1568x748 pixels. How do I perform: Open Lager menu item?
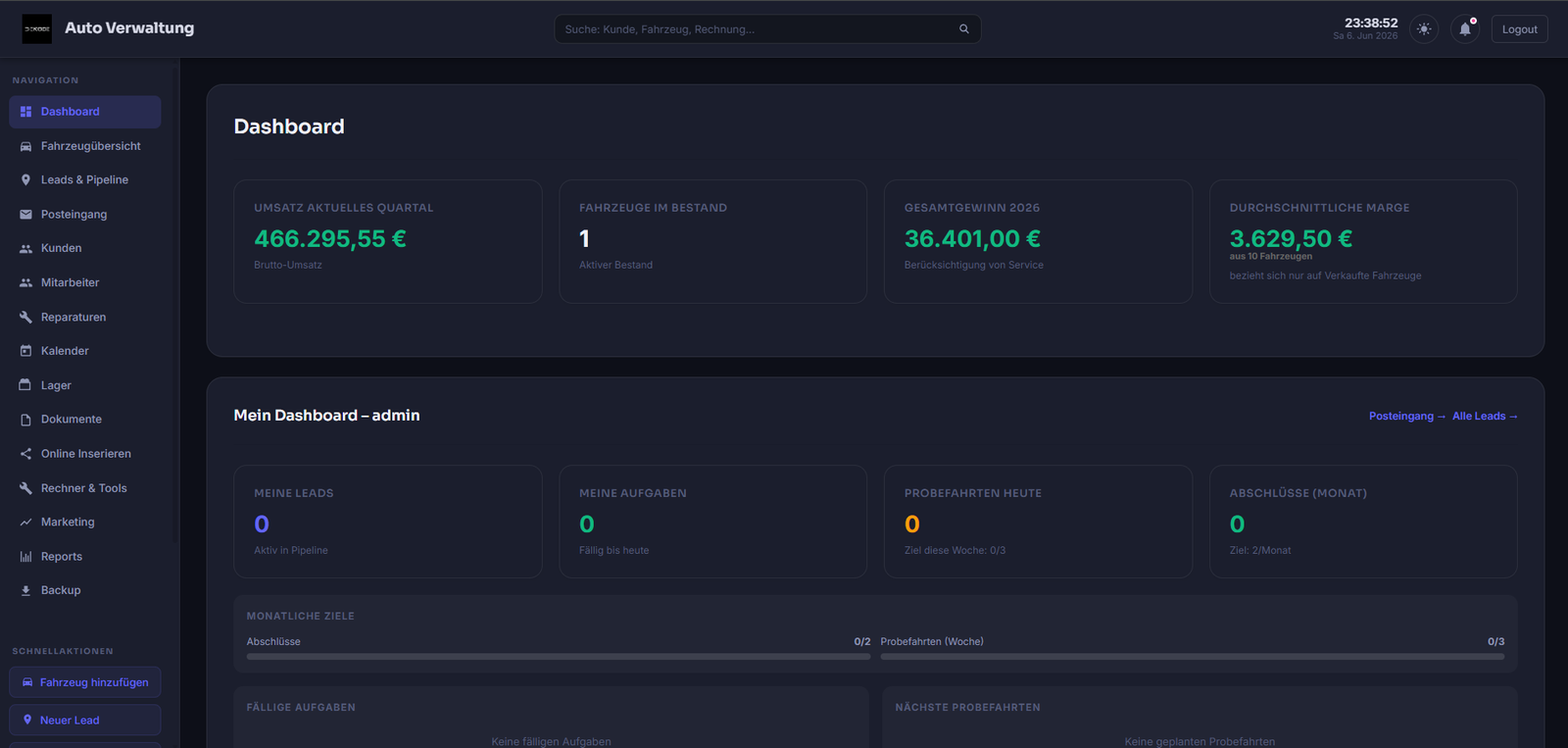tap(85, 385)
